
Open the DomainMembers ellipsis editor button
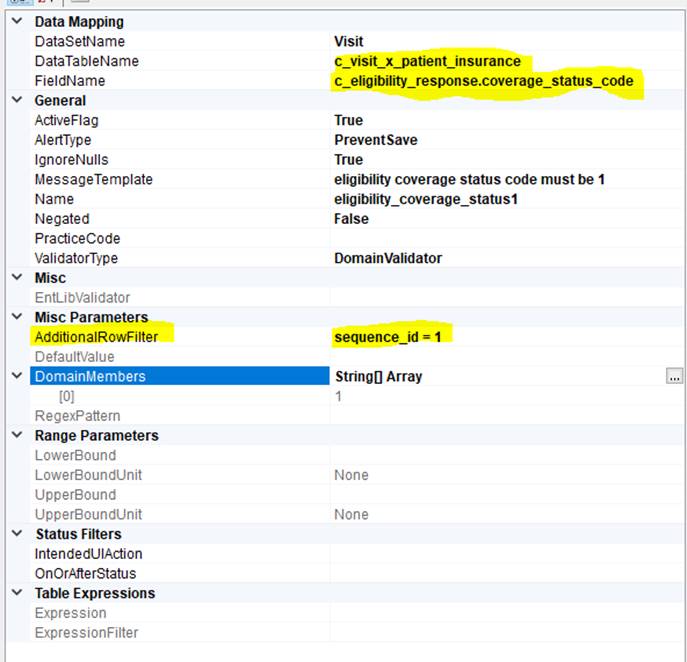click(x=674, y=377)
